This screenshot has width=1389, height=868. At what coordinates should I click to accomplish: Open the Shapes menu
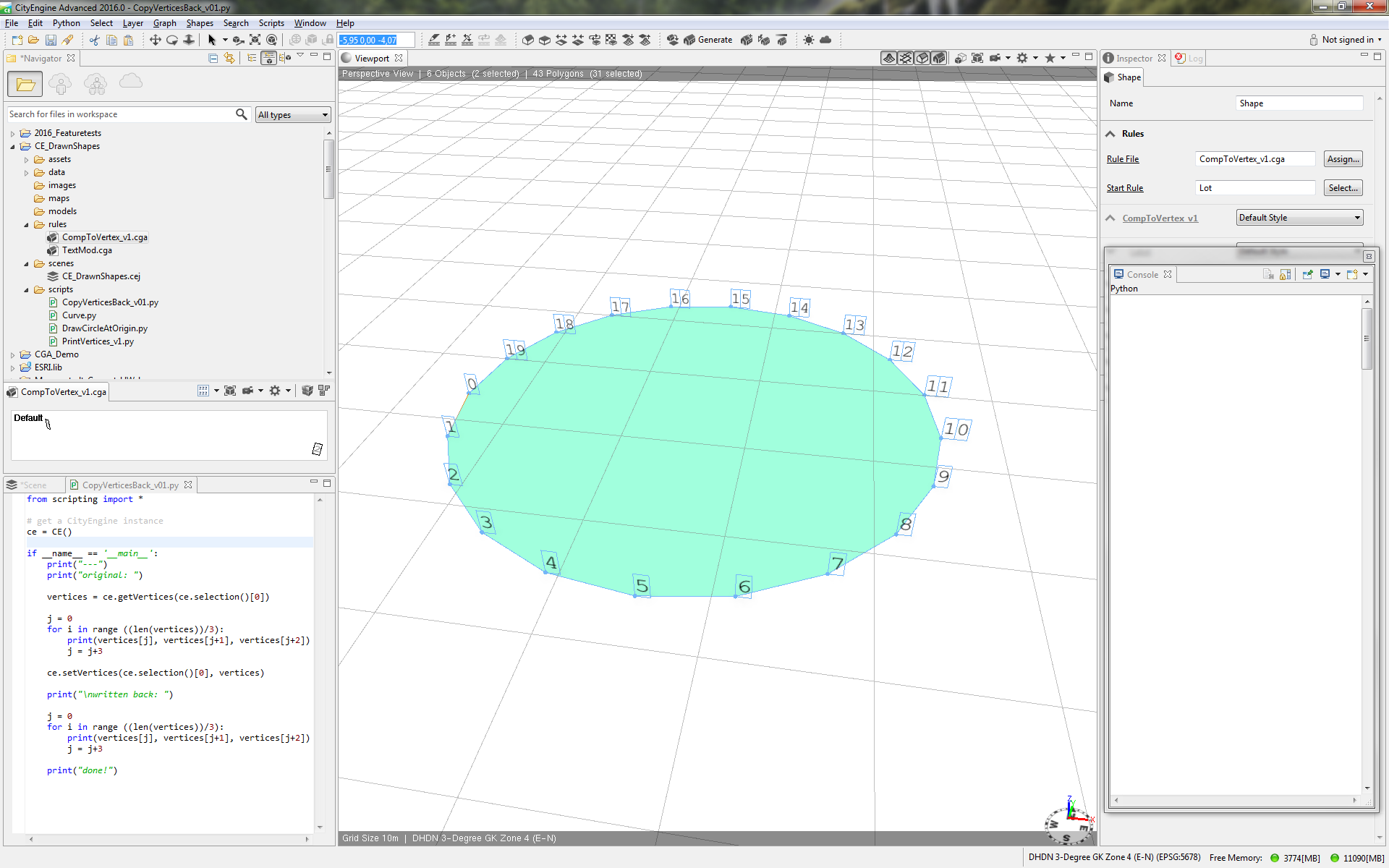[x=200, y=23]
